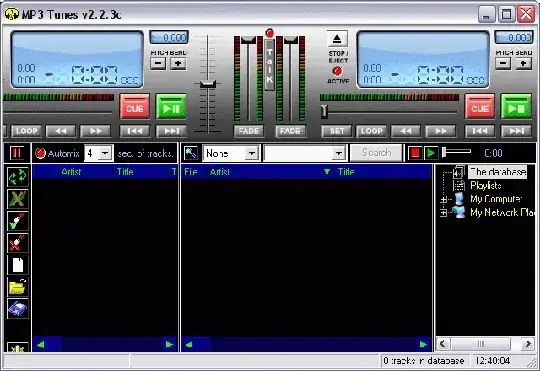Expand the My Computer tree node
Screen dimensions: 540x371
click(444, 199)
